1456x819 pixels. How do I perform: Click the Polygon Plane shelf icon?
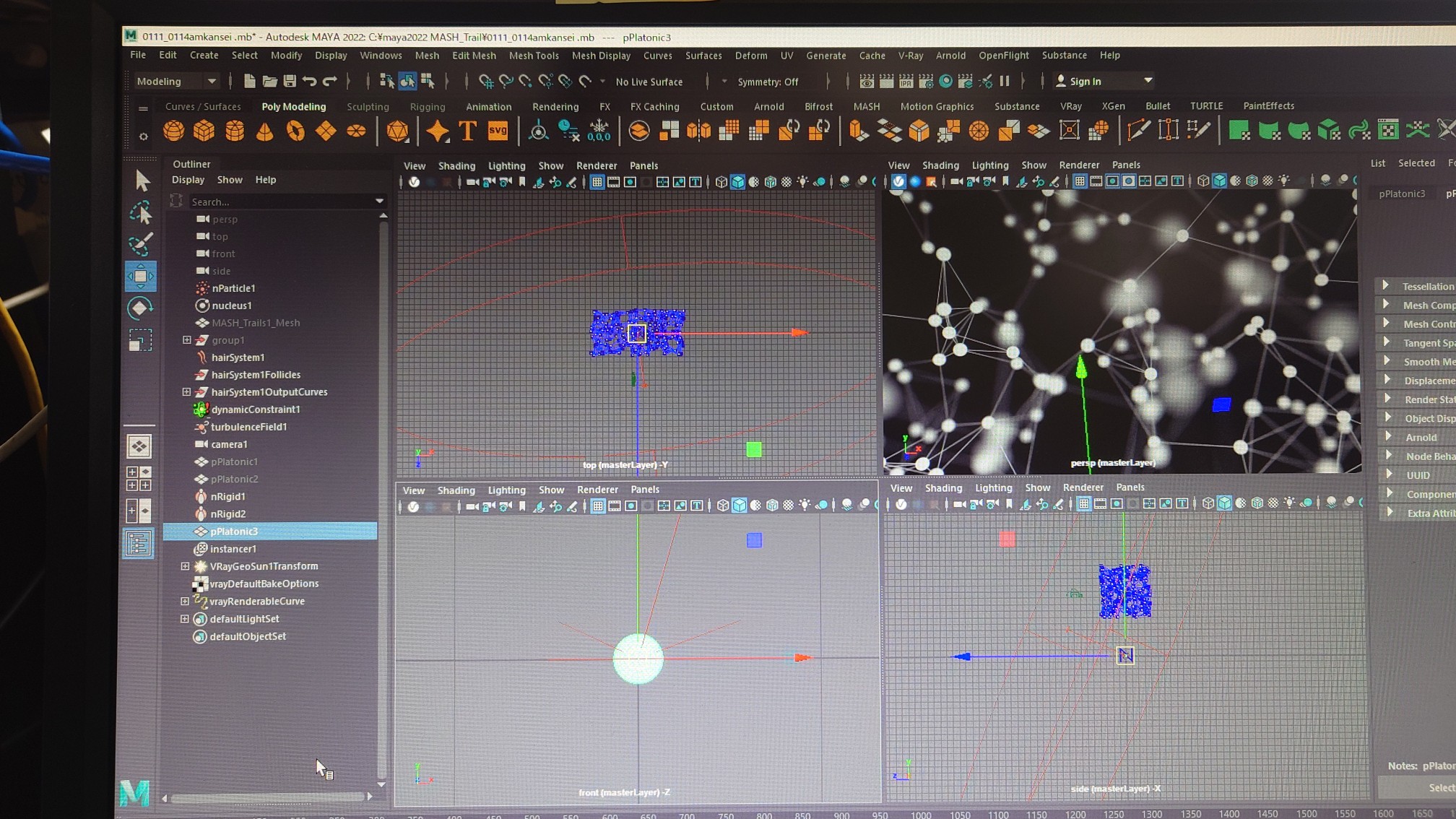tap(326, 131)
